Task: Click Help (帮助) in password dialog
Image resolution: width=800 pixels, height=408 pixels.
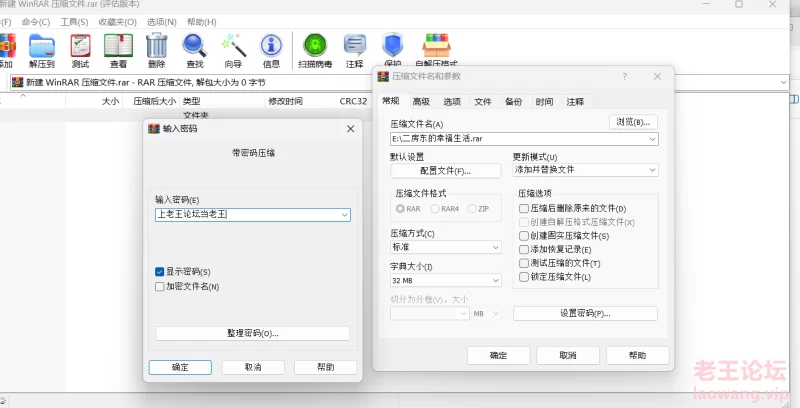Action: click(x=326, y=367)
